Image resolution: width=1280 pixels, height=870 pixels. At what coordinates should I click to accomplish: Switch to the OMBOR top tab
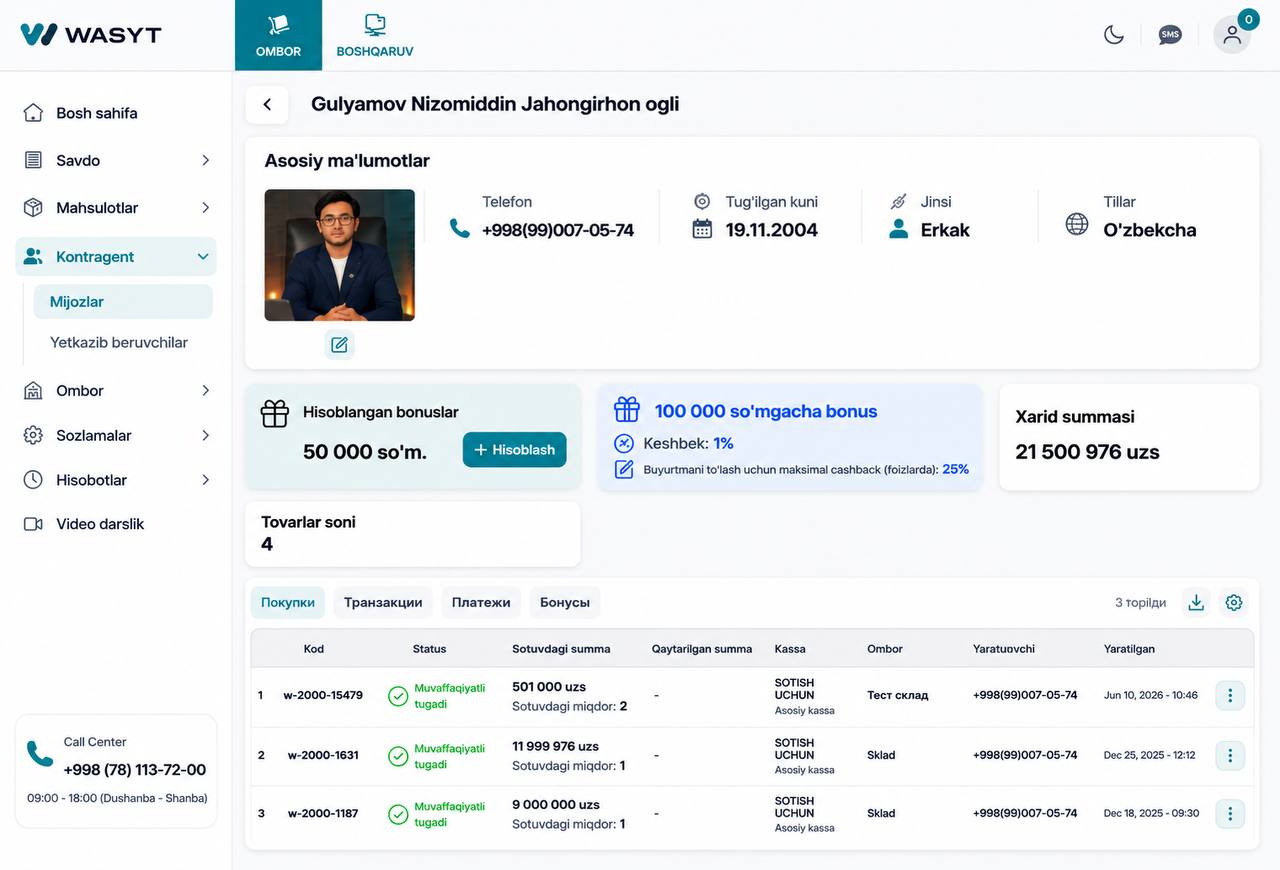click(x=278, y=35)
